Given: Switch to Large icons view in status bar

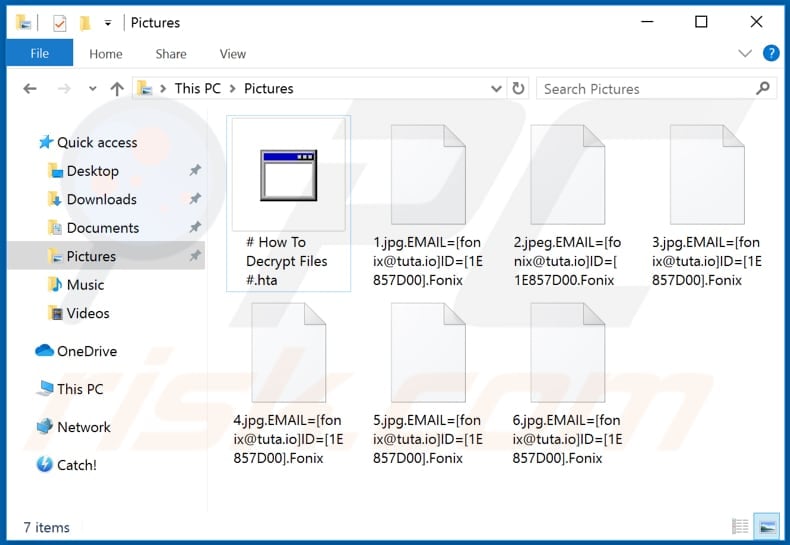Looking at the screenshot, I should pyautogui.click(x=766, y=526).
